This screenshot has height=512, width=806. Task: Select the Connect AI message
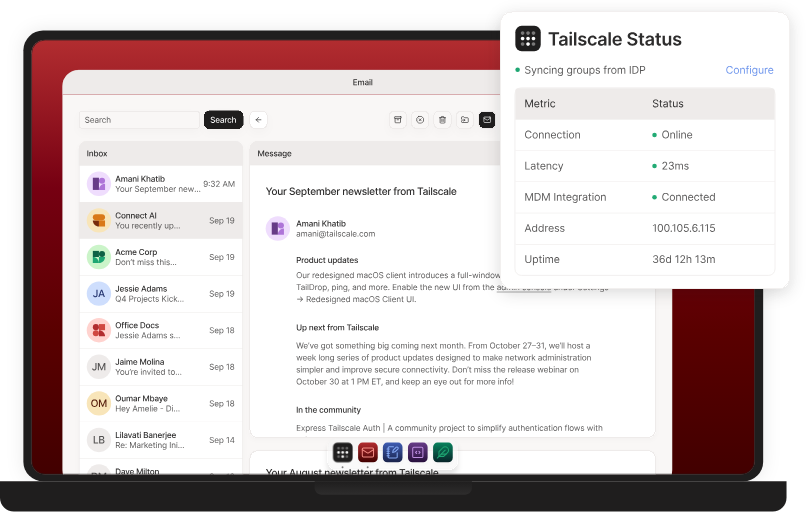160,221
